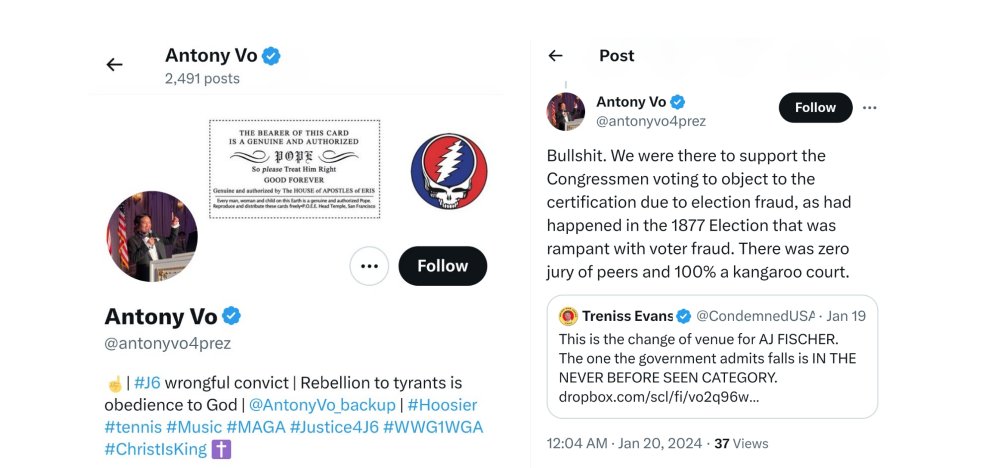Screen dimensions: 984x468
Task: Go back using the Post header arrow
Action: coord(556,56)
